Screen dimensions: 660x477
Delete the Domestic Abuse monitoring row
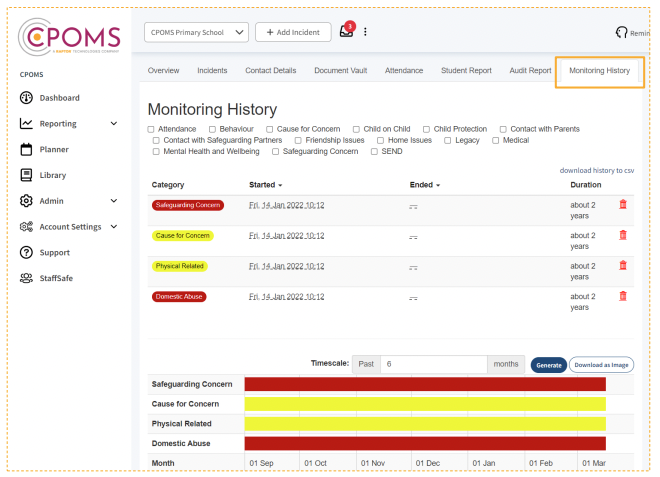(x=623, y=296)
